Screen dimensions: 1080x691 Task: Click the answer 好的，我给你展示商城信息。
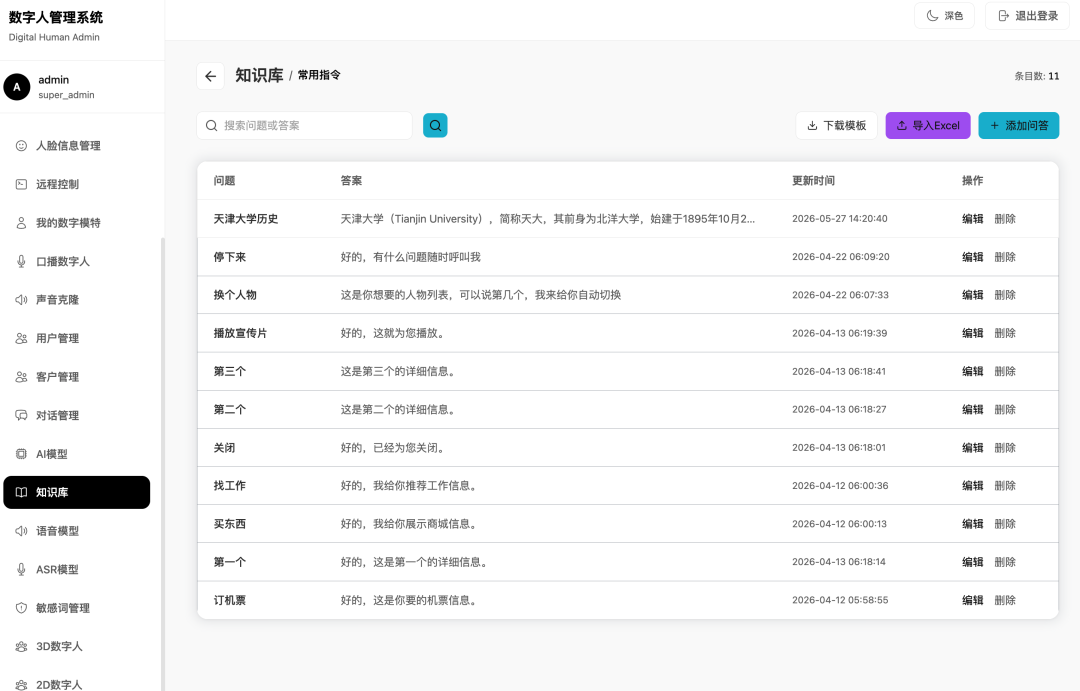(411, 524)
